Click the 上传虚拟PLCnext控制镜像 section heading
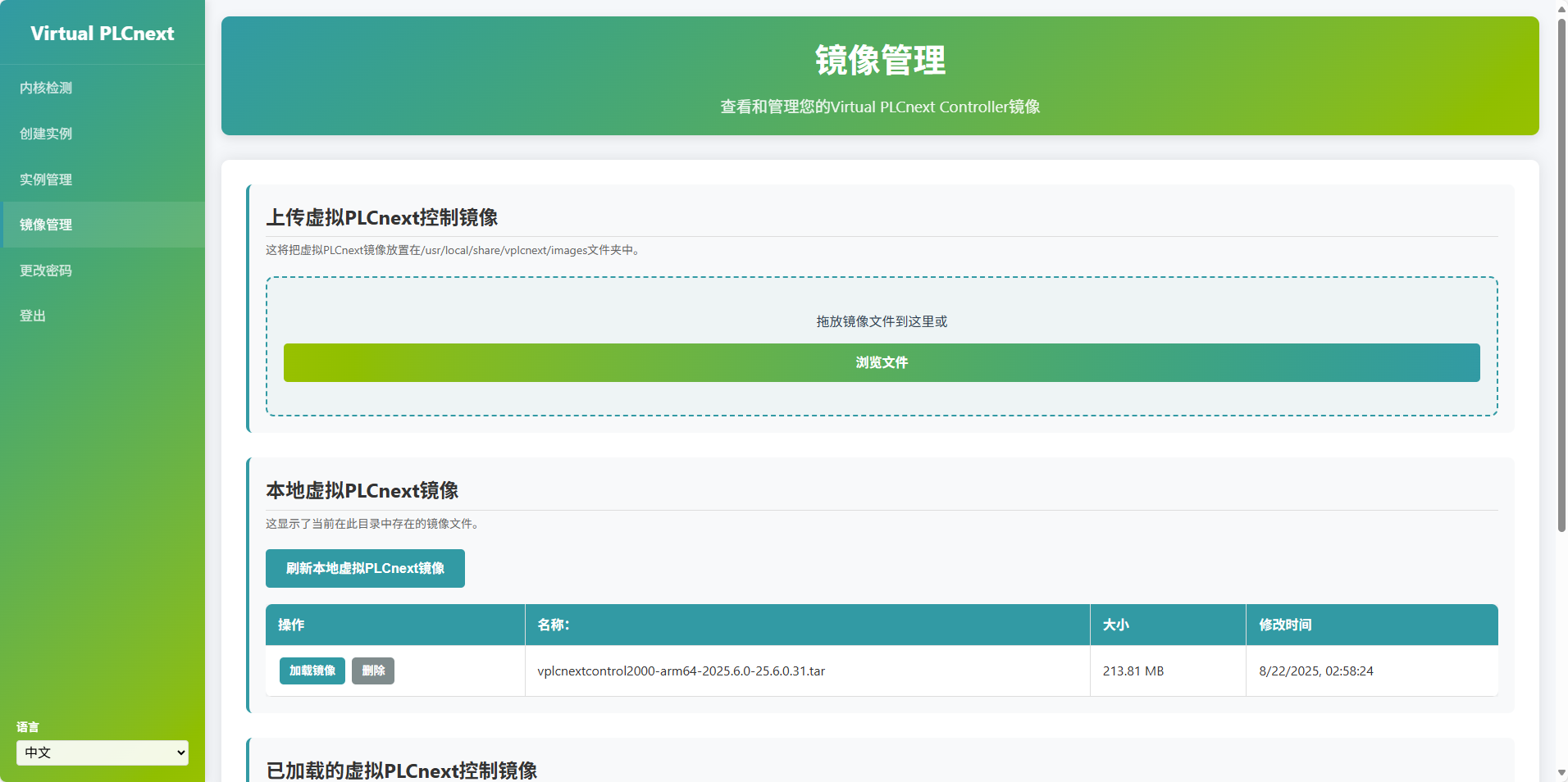Image resolution: width=1568 pixels, height=782 pixels. 382,217
